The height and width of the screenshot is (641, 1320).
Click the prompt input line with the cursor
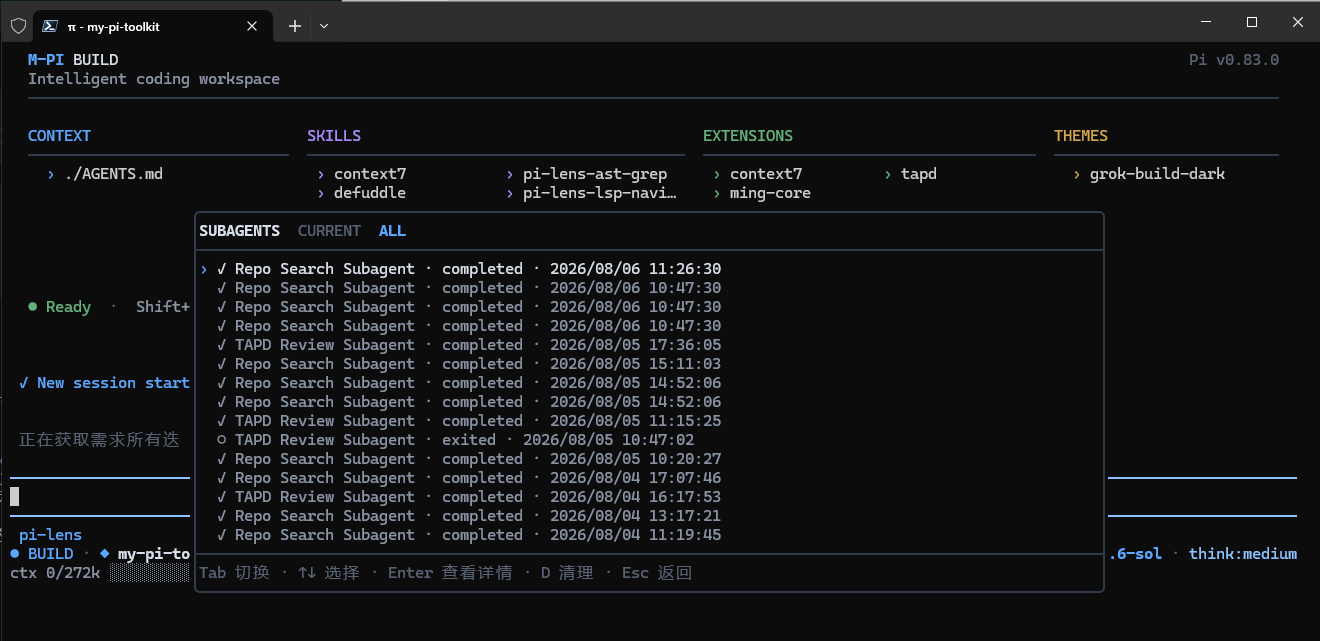102,496
